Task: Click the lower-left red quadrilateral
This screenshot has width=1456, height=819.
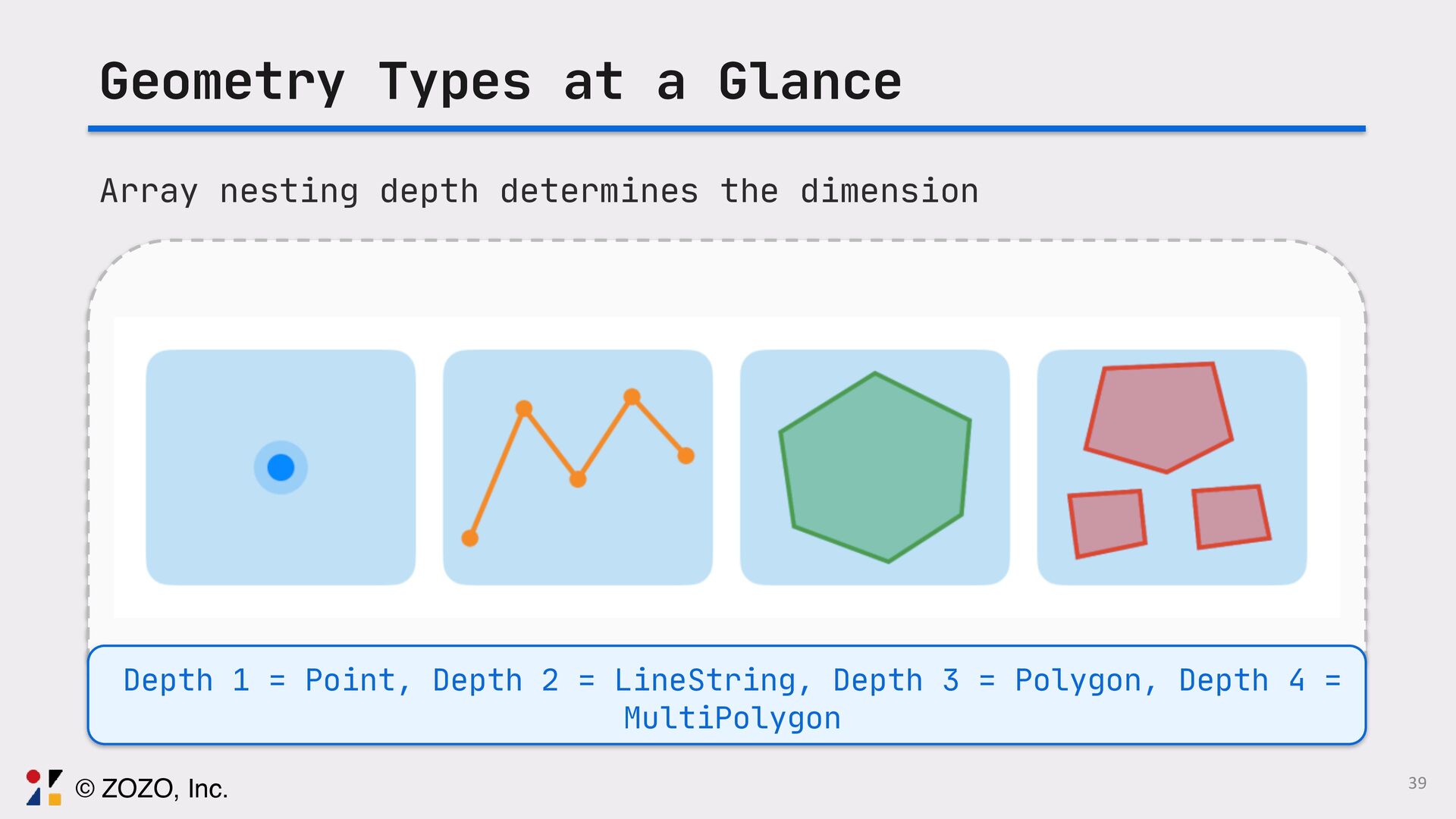Action: (x=1107, y=522)
